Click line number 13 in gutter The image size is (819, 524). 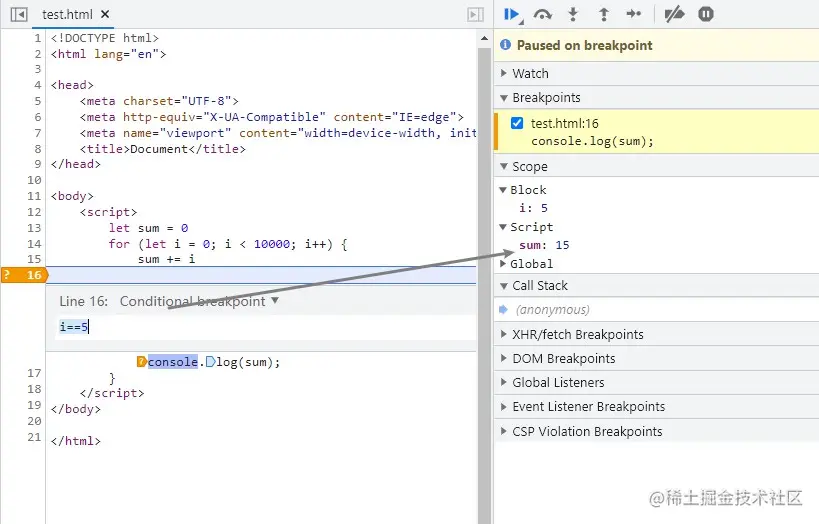[34, 228]
